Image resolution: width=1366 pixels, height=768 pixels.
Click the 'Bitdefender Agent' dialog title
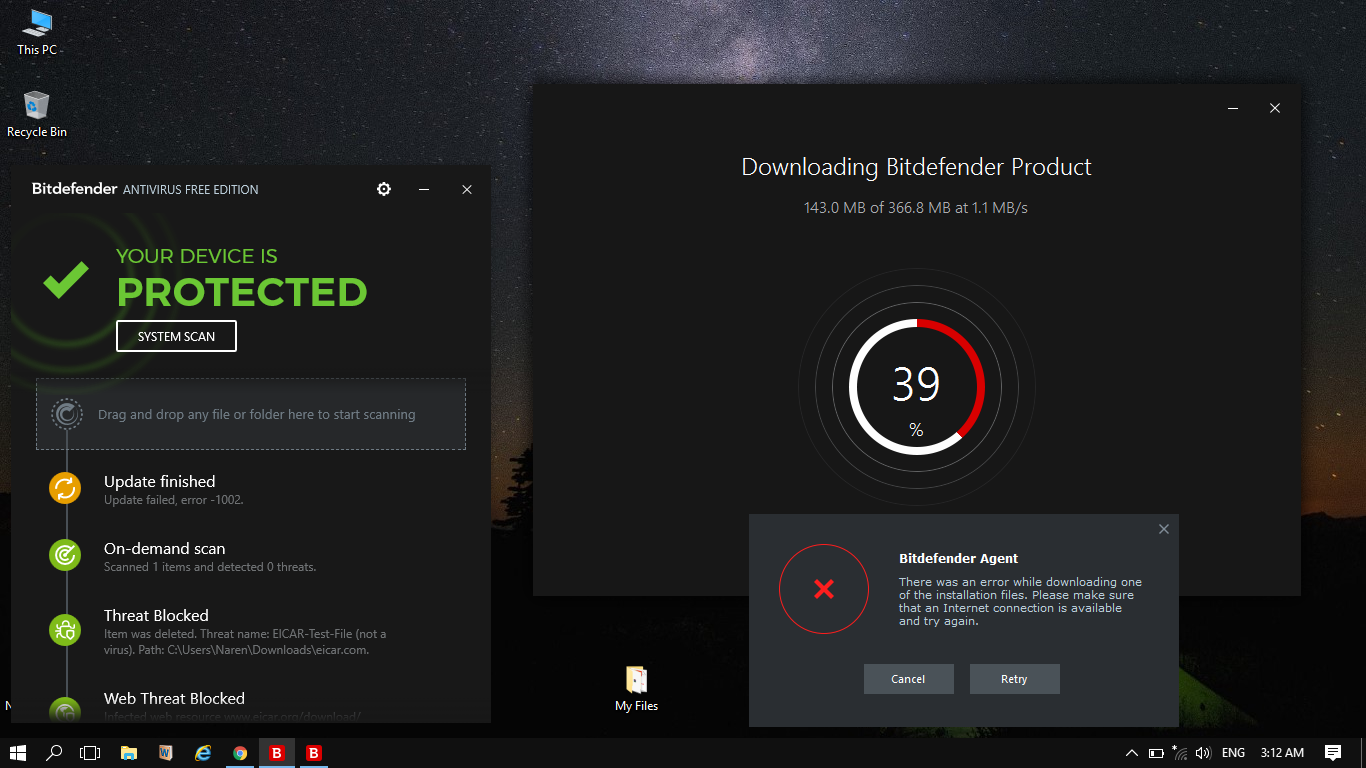pyautogui.click(x=958, y=559)
